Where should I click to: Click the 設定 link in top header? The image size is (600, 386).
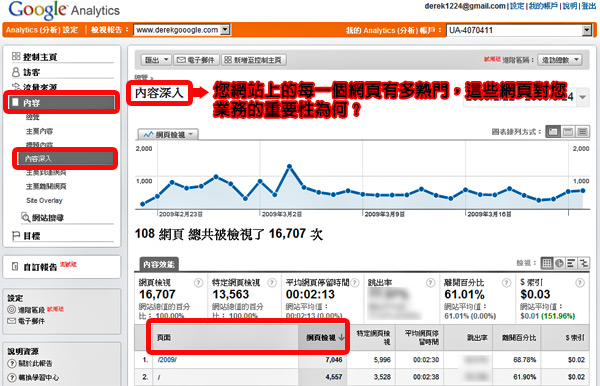[517, 6]
